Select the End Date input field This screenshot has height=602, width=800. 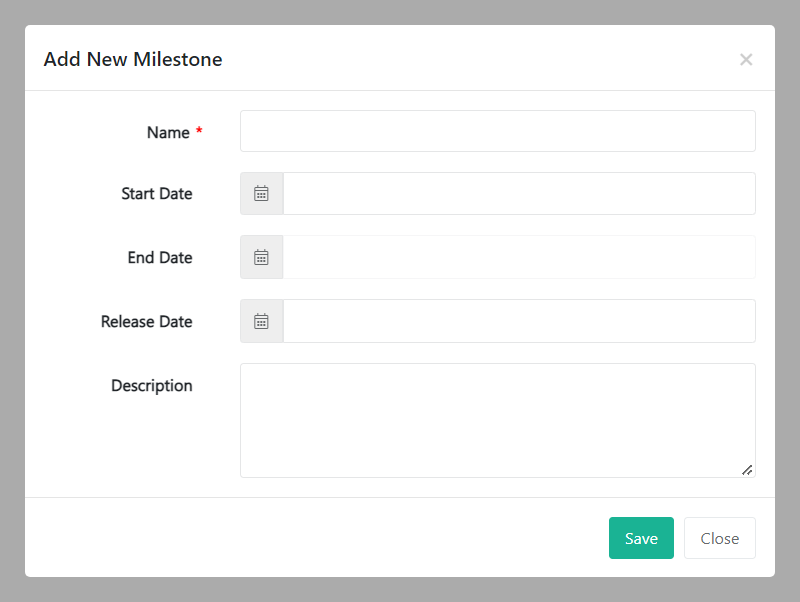click(518, 257)
